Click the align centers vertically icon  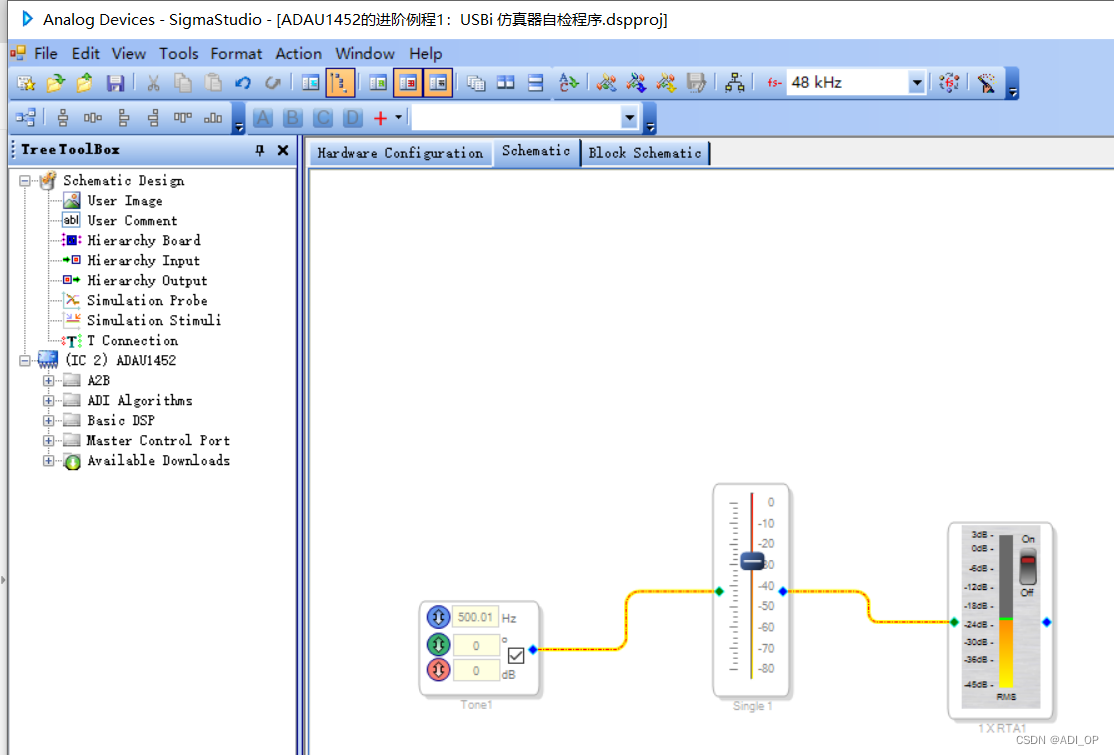tap(63, 118)
